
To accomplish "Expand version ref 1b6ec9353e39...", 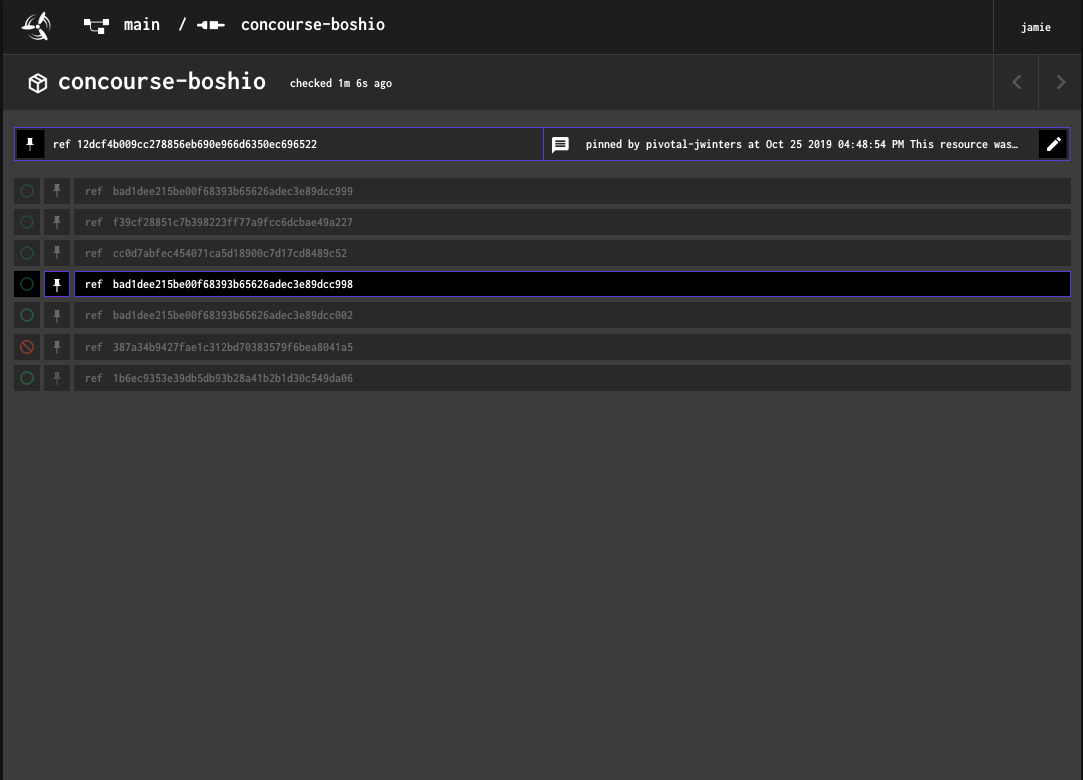I will point(572,378).
